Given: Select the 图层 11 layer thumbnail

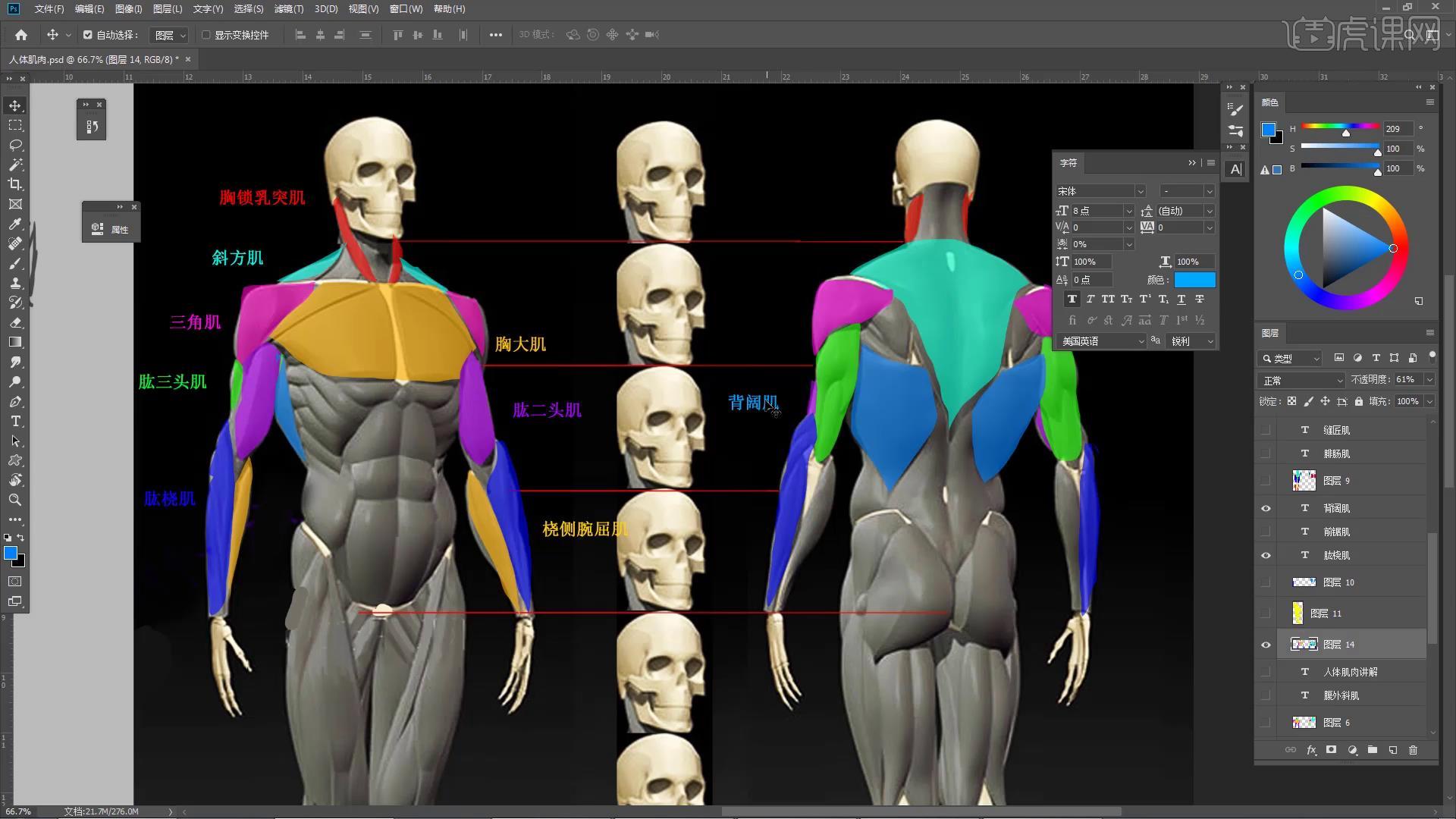Looking at the screenshot, I should coord(1298,613).
